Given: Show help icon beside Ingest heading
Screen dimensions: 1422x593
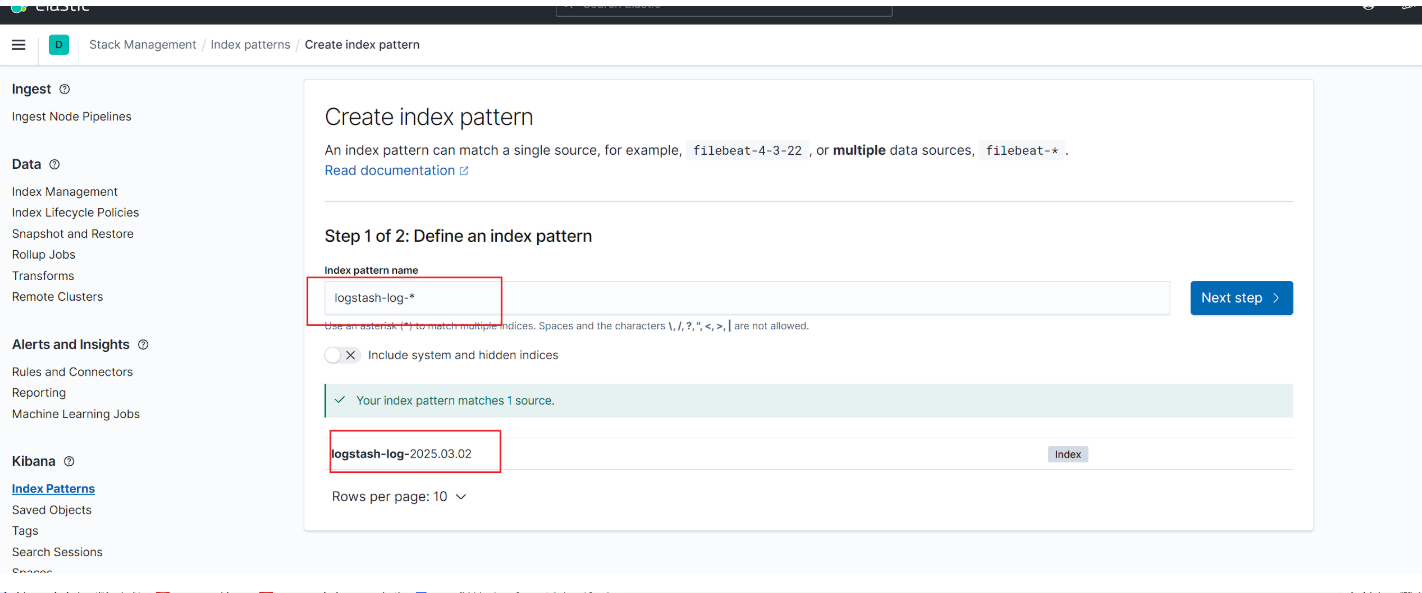Looking at the screenshot, I should [65, 90].
